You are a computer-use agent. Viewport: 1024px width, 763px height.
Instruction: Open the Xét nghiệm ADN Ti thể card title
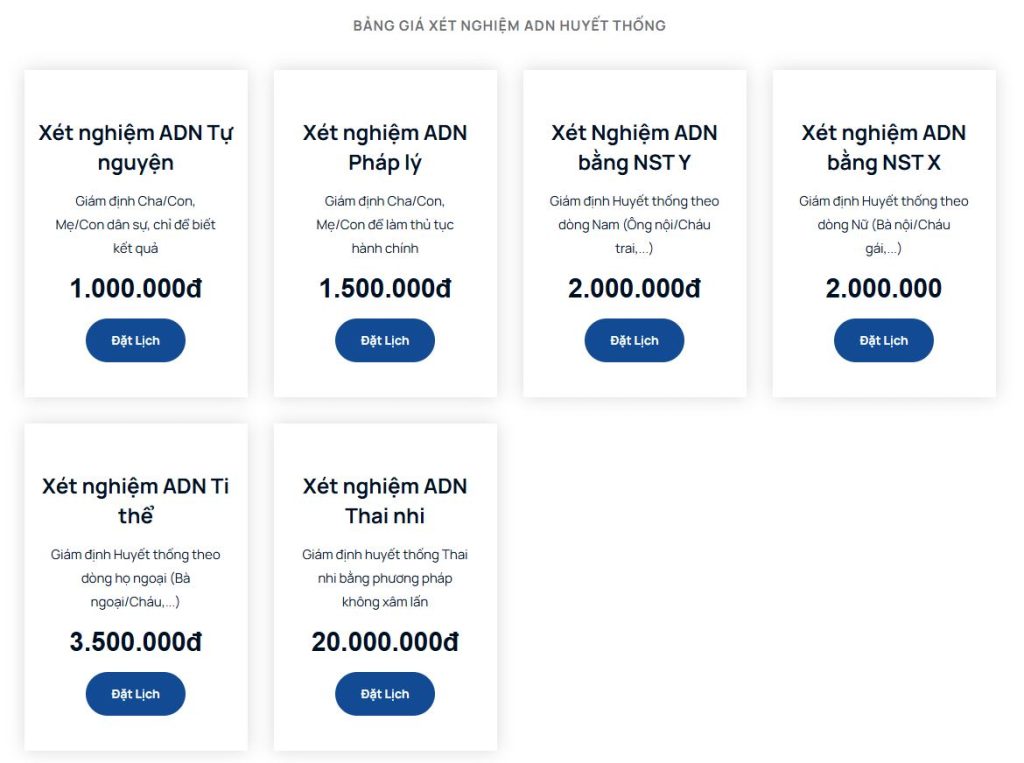pyautogui.click(x=135, y=500)
